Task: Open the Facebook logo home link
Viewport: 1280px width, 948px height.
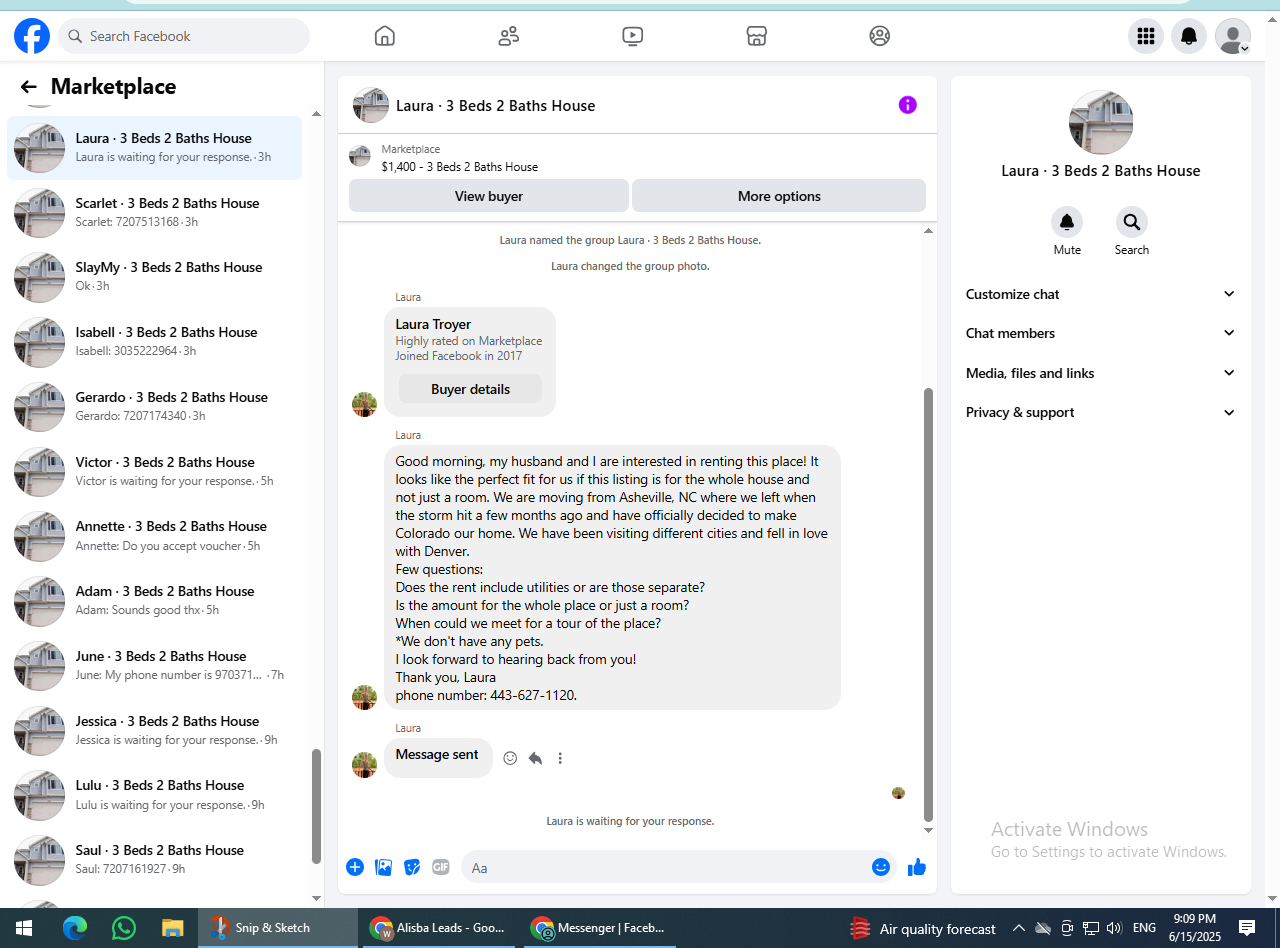Action: point(32,36)
